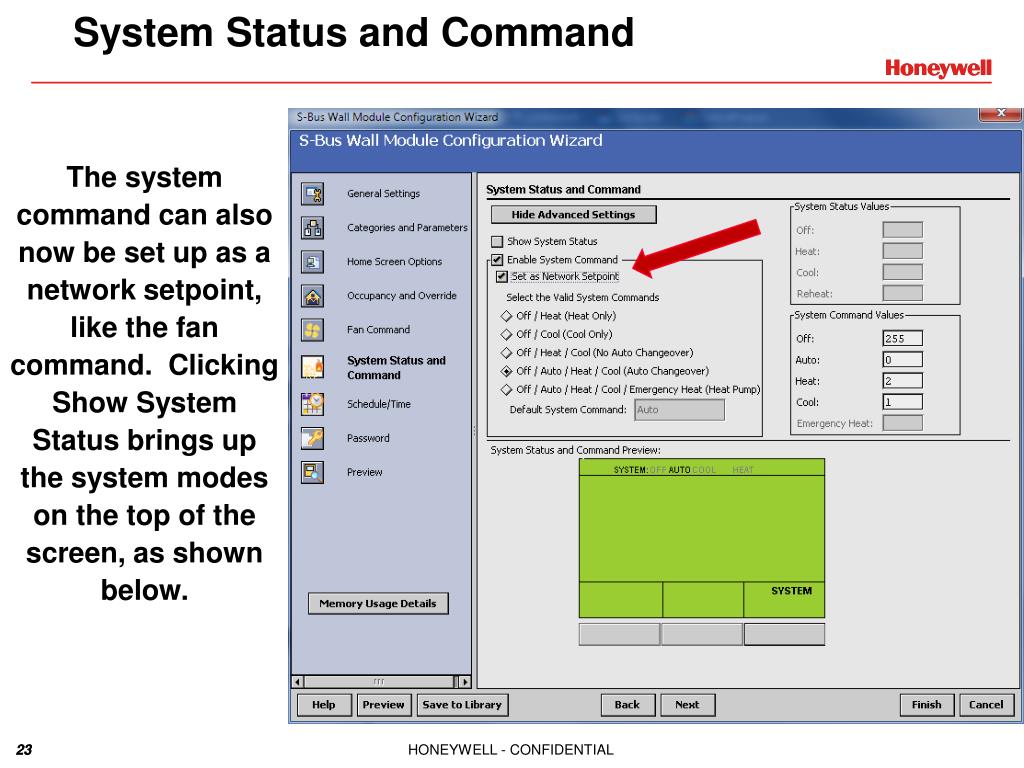Click the Back button
The image size is (1024, 768).
click(627, 705)
